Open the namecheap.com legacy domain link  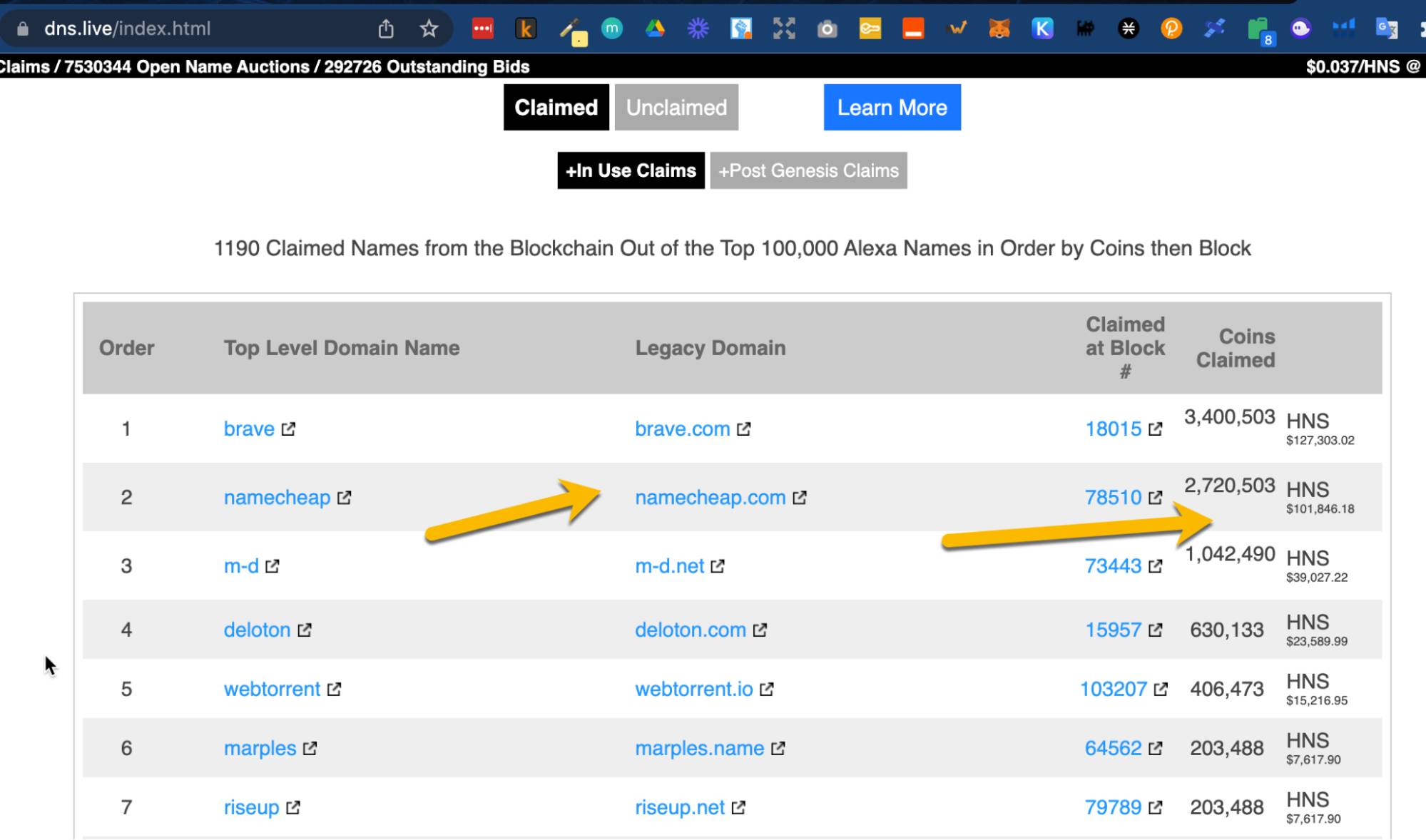click(x=710, y=498)
